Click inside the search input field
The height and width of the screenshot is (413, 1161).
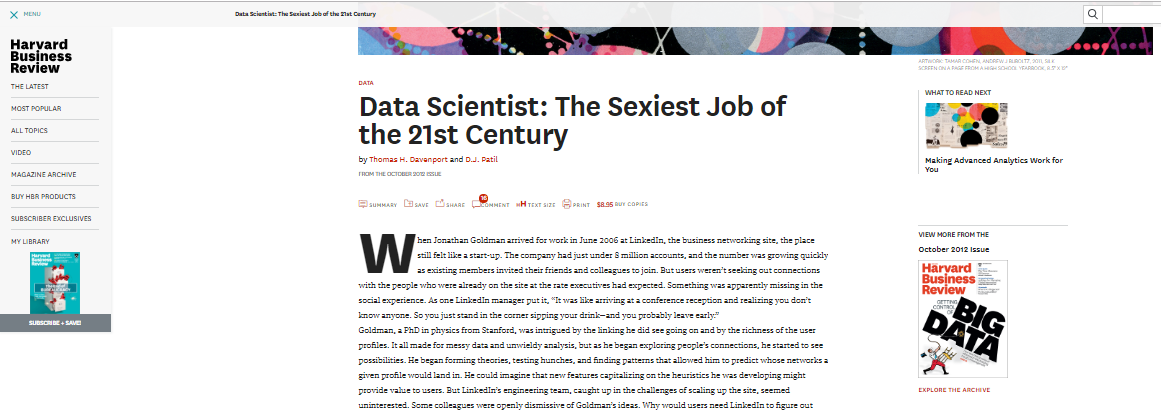[x=1131, y=14]
